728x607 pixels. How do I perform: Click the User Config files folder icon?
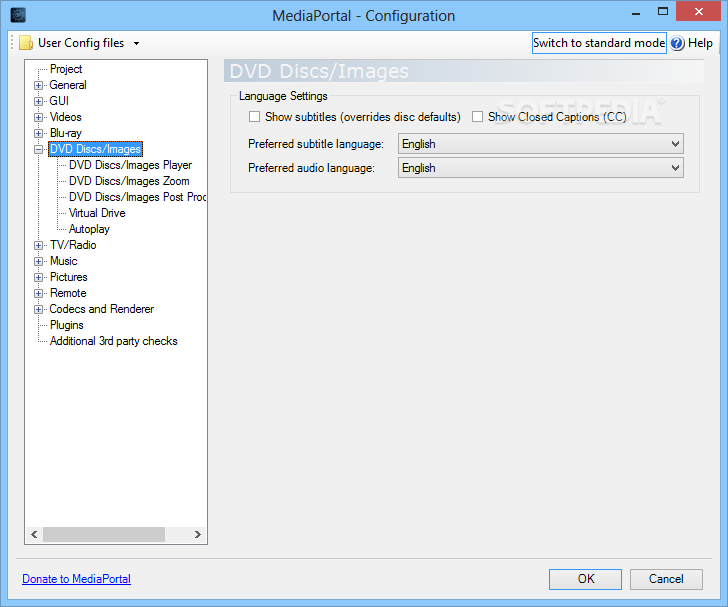pos(26,43)
